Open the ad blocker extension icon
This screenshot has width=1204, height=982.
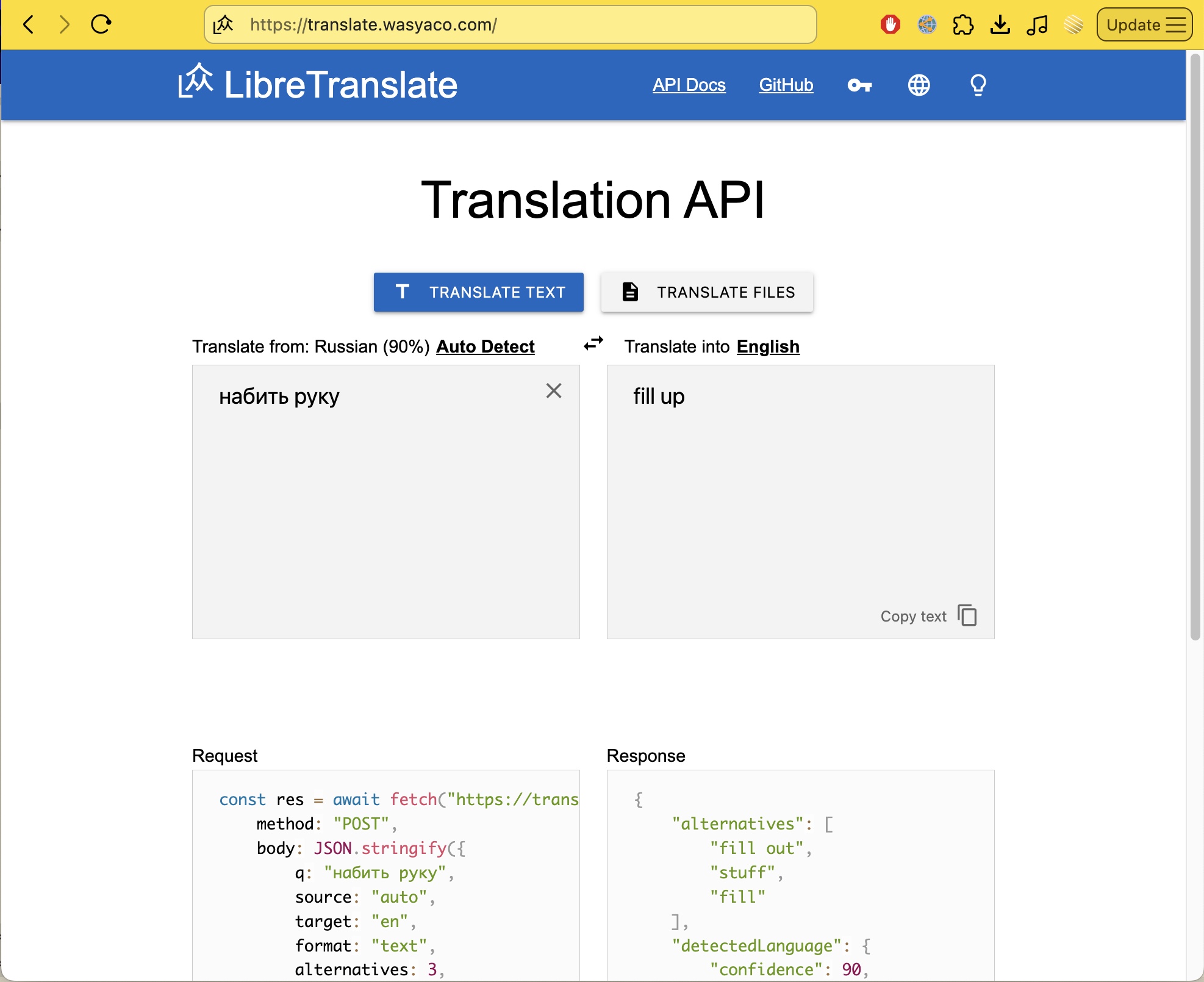click(890, 25)
